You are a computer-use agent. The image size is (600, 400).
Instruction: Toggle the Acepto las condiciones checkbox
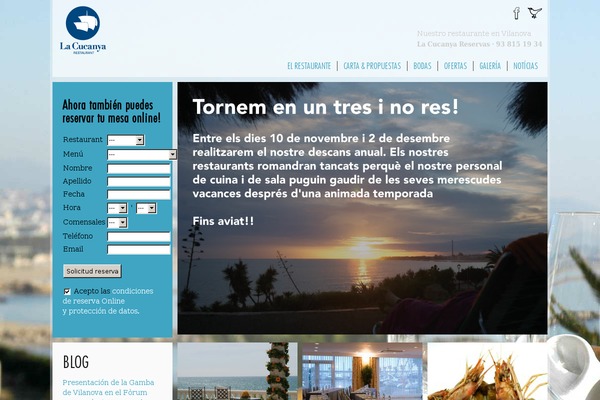pyautogui.click(x=67, y=292)
